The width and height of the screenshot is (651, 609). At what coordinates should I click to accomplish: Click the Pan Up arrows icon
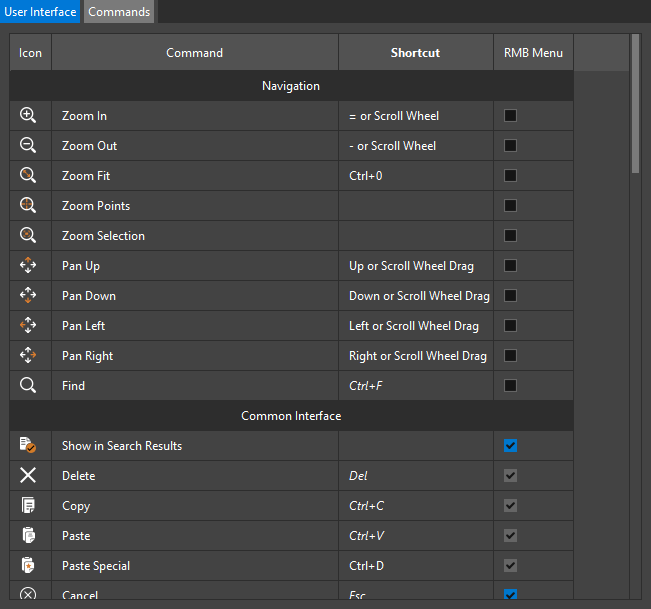[28, 265]
